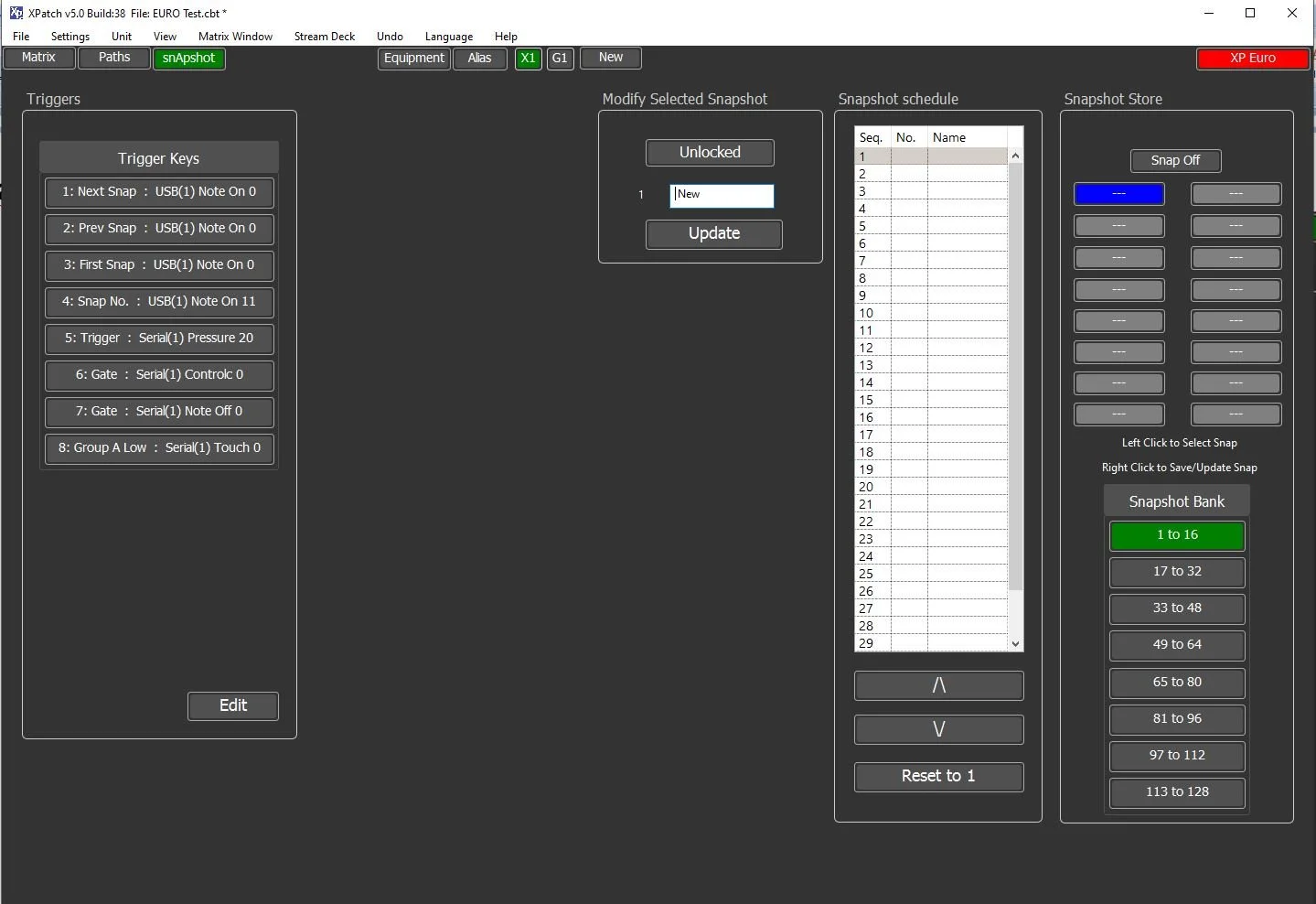Select the first snap slot in right column
The width and height of the screenshot is (1316, 904).
[1236, 194]
